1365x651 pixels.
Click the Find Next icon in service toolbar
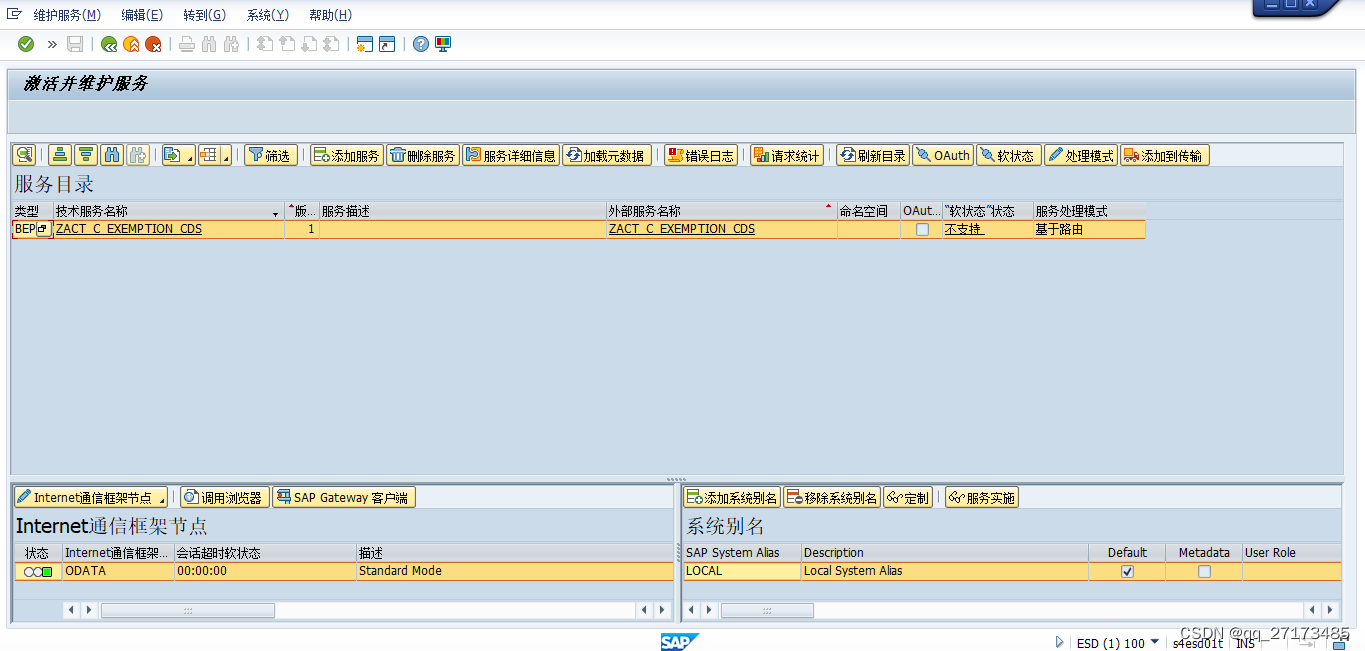[138, 155]
